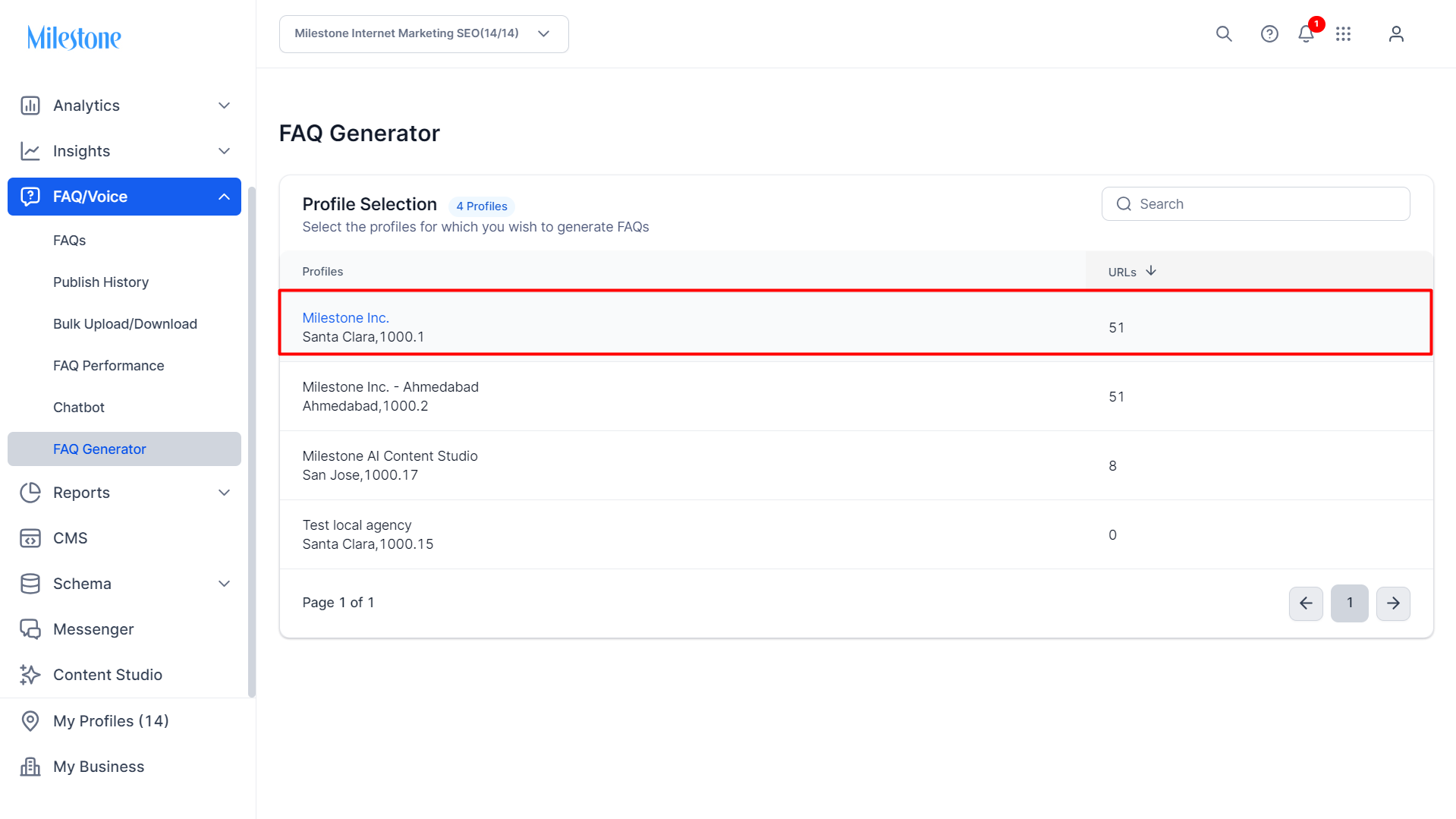
Task: Click the Page 1 of 1 indicator
Action: click(338, 603)
